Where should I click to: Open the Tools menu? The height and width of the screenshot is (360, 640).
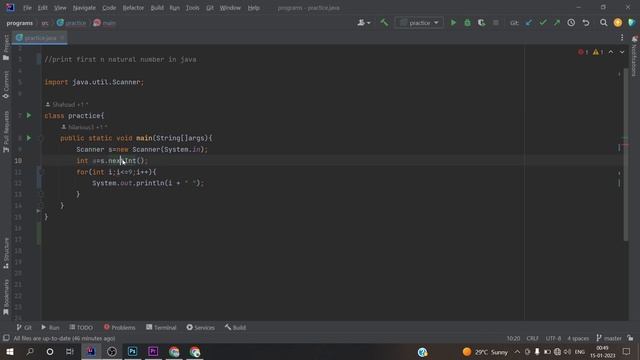[x=192, y=8]
